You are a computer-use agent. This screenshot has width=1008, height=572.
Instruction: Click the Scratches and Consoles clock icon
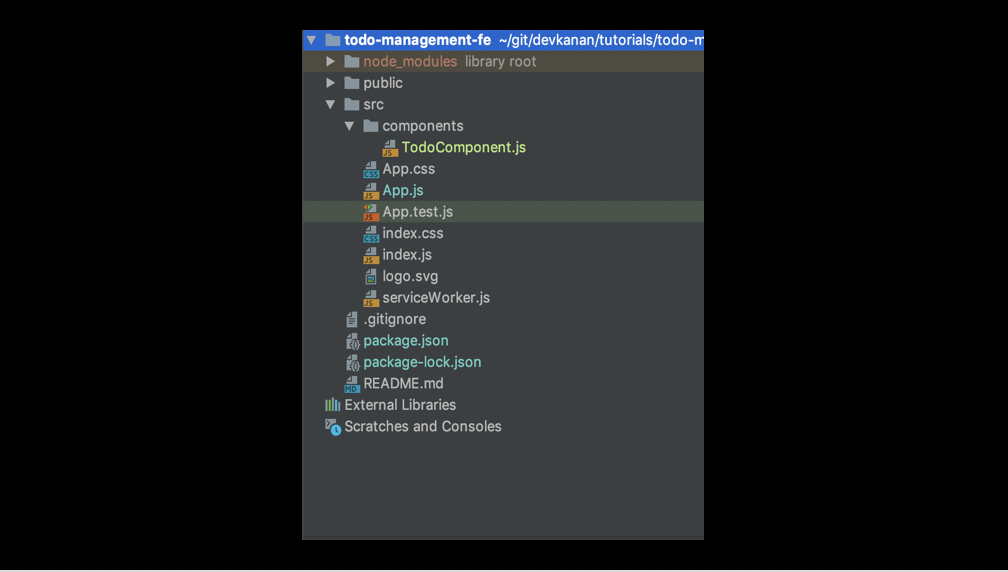(x=333, y=427)
